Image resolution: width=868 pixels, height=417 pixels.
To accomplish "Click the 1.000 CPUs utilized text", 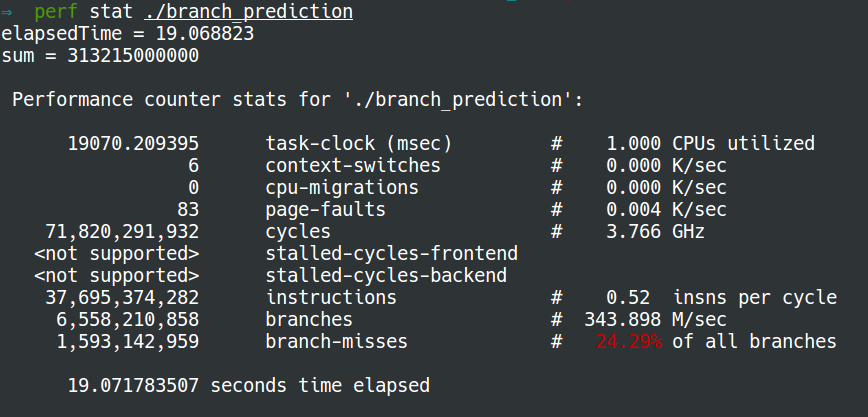I will tap(710, 144).
